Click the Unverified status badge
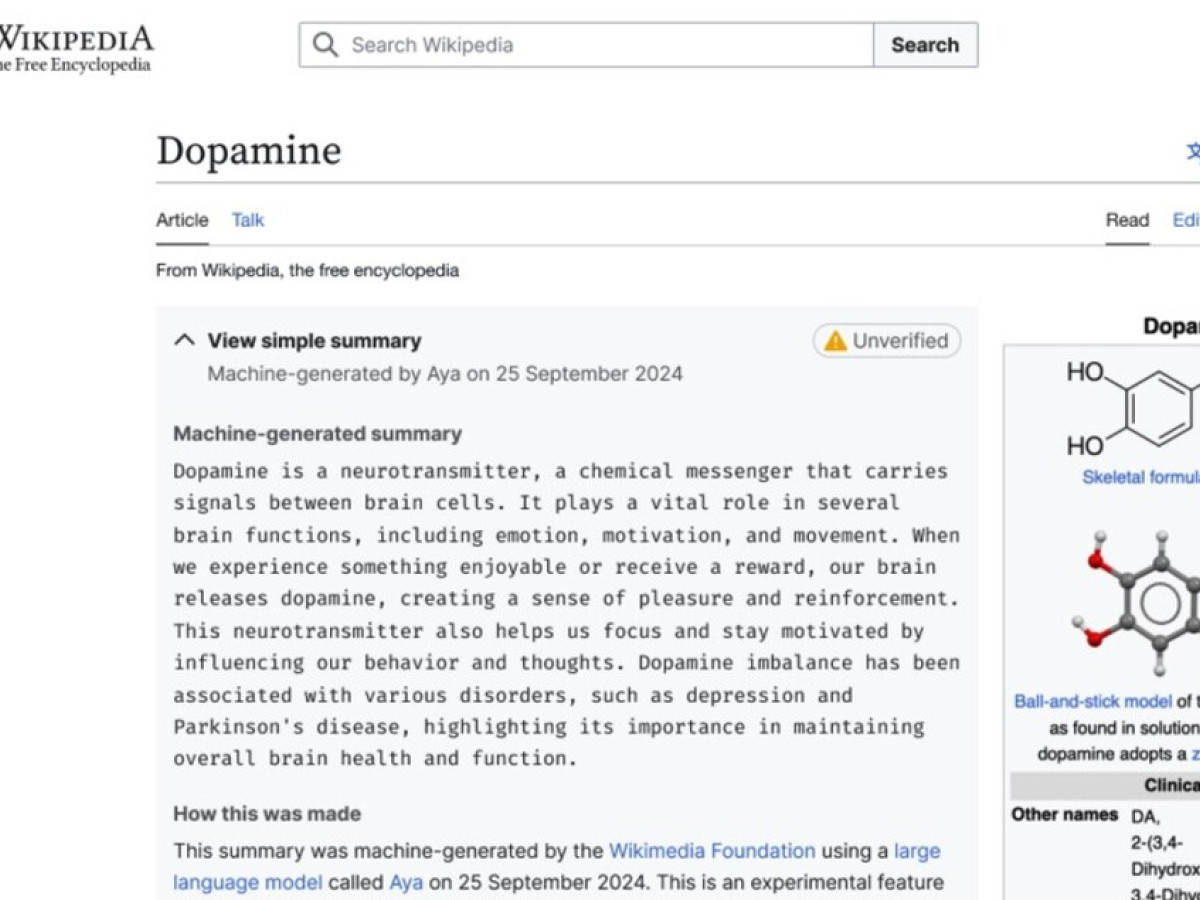 click(x=887, y=341)
